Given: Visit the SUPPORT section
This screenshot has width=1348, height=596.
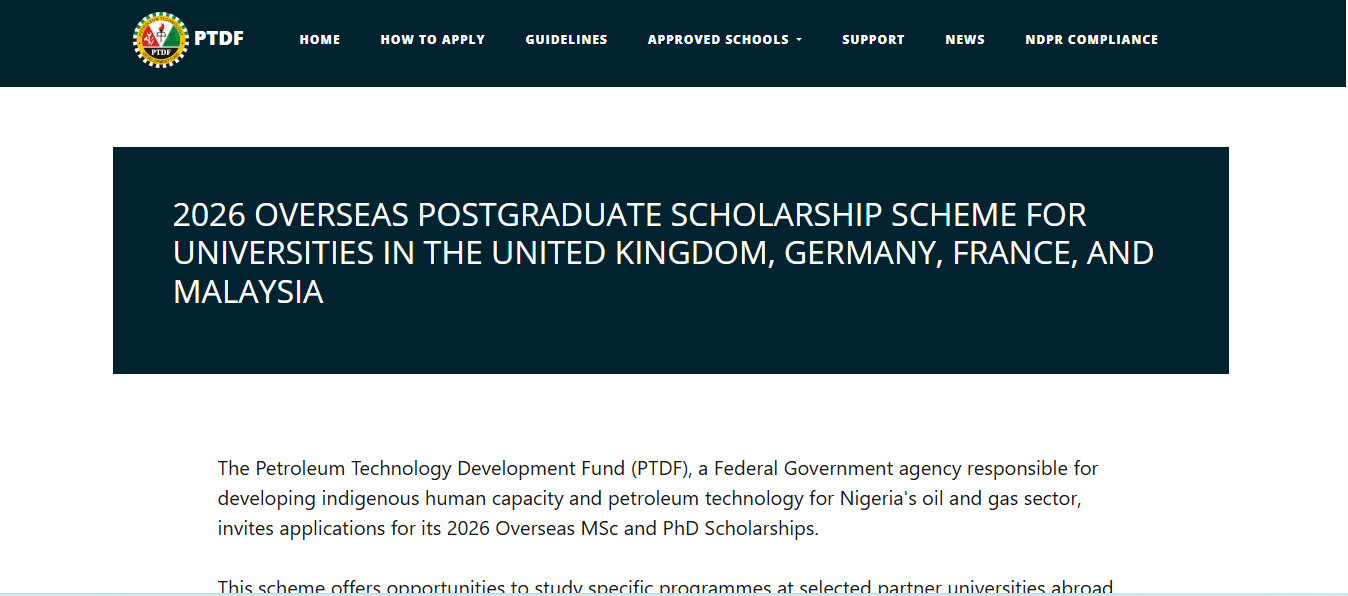Looking at the screenshot, I should click(873, 40).
